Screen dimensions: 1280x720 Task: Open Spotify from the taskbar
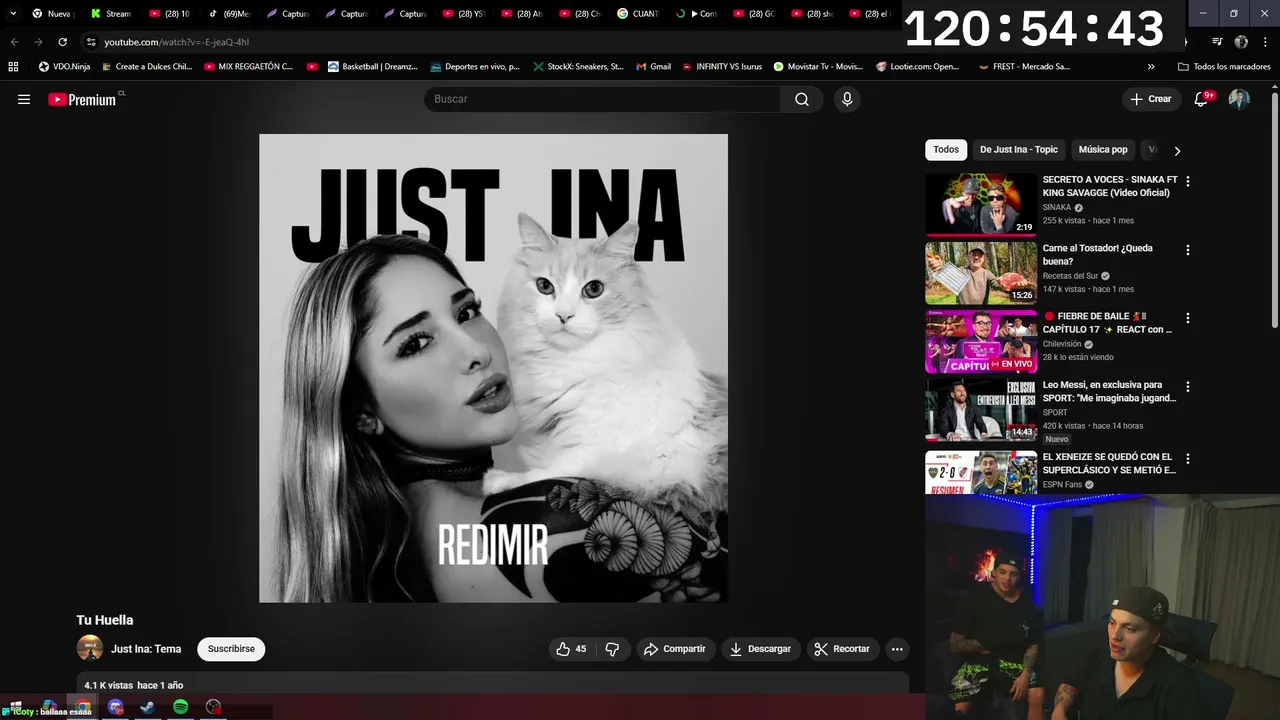(180, 707)
